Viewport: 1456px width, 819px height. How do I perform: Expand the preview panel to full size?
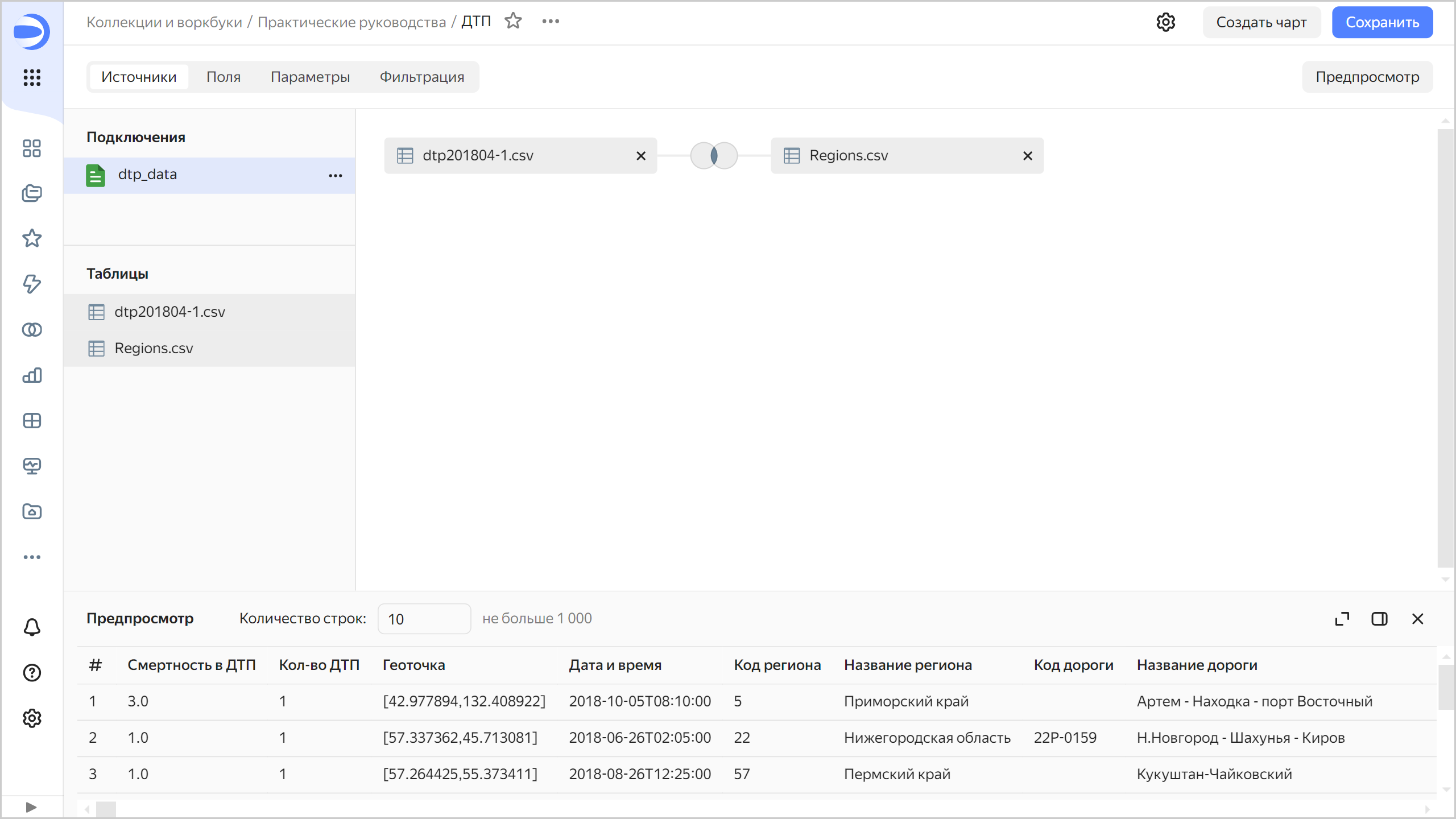coord(1342,619)
